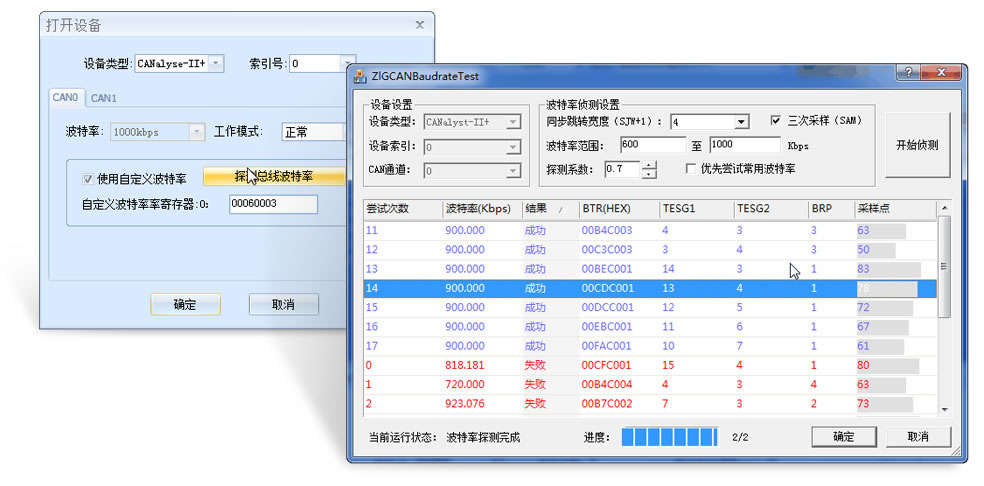This screenshot has height=486, width=984.
Task: Select row with BTR 00FAC001
Action: click(x=650, y=347)
